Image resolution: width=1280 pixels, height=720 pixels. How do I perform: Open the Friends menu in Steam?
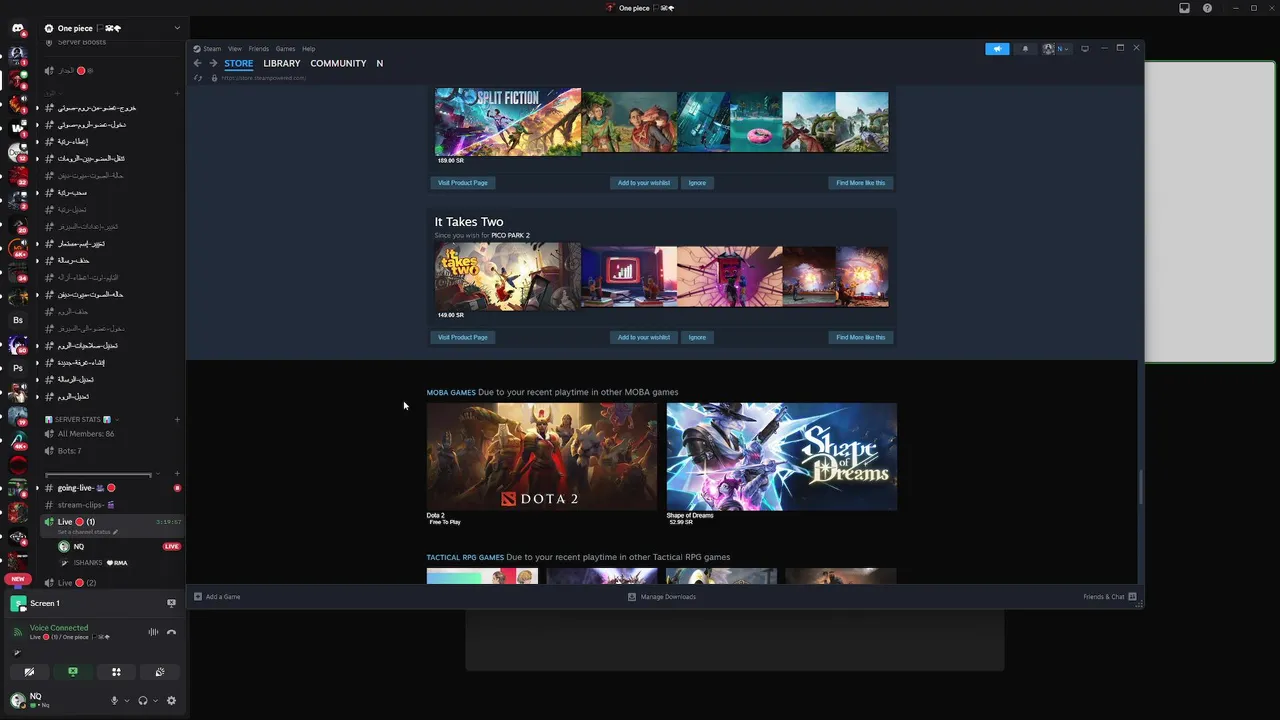pos(259,48)
